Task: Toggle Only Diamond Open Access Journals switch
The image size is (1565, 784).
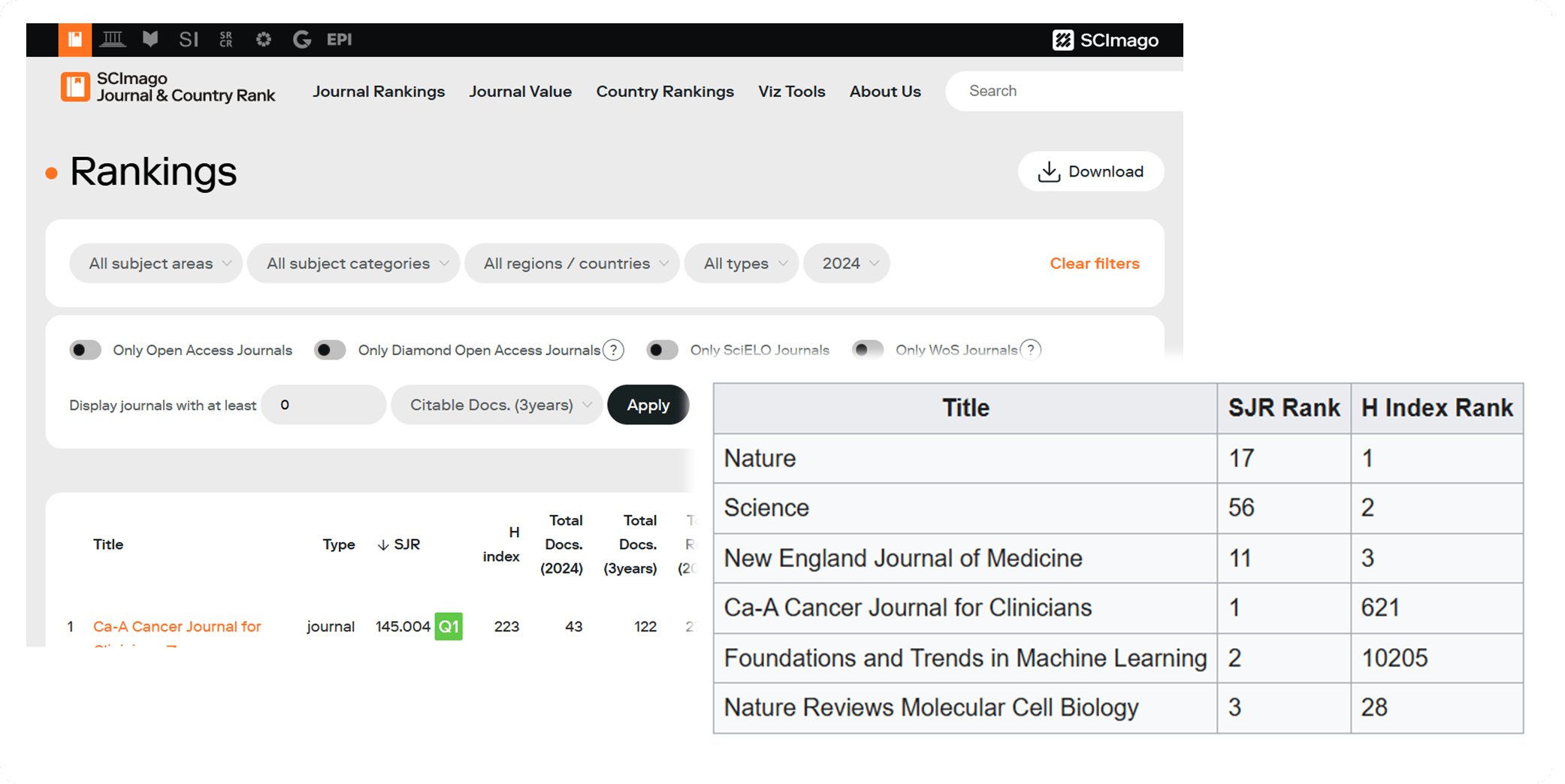Action: [331, 350]
